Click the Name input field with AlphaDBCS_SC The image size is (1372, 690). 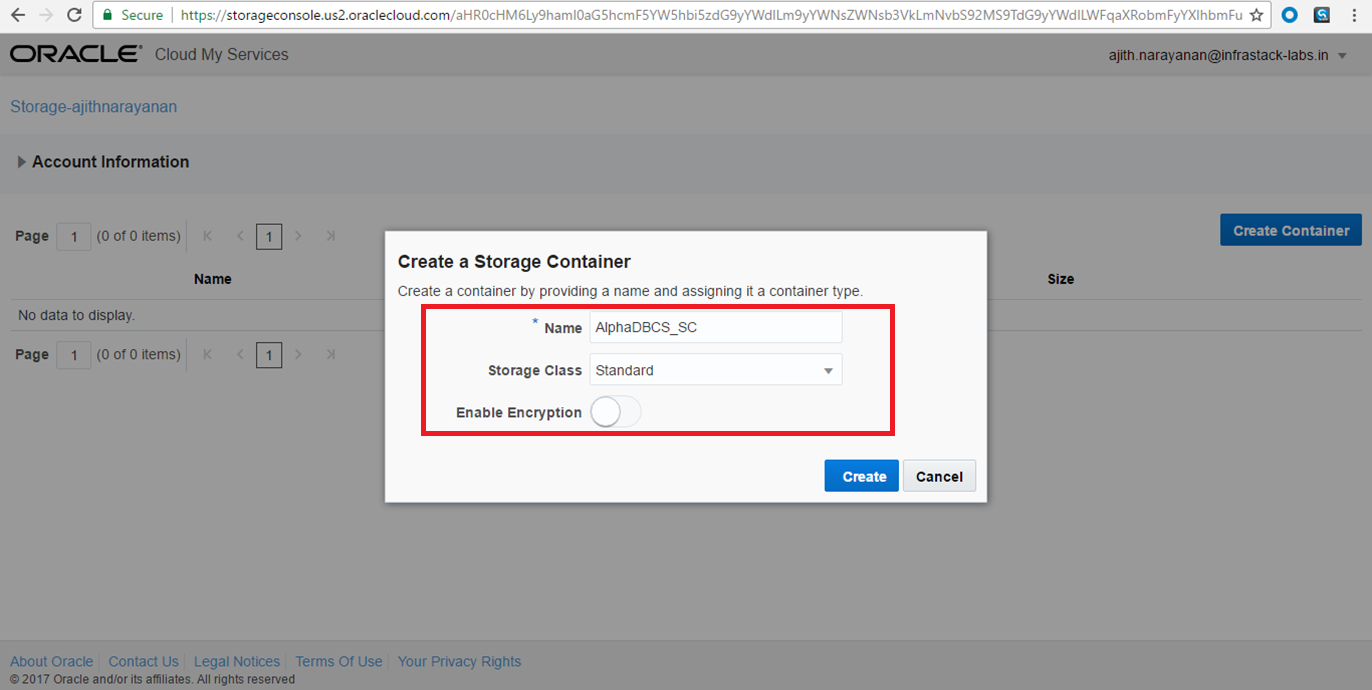pos(716,327)
